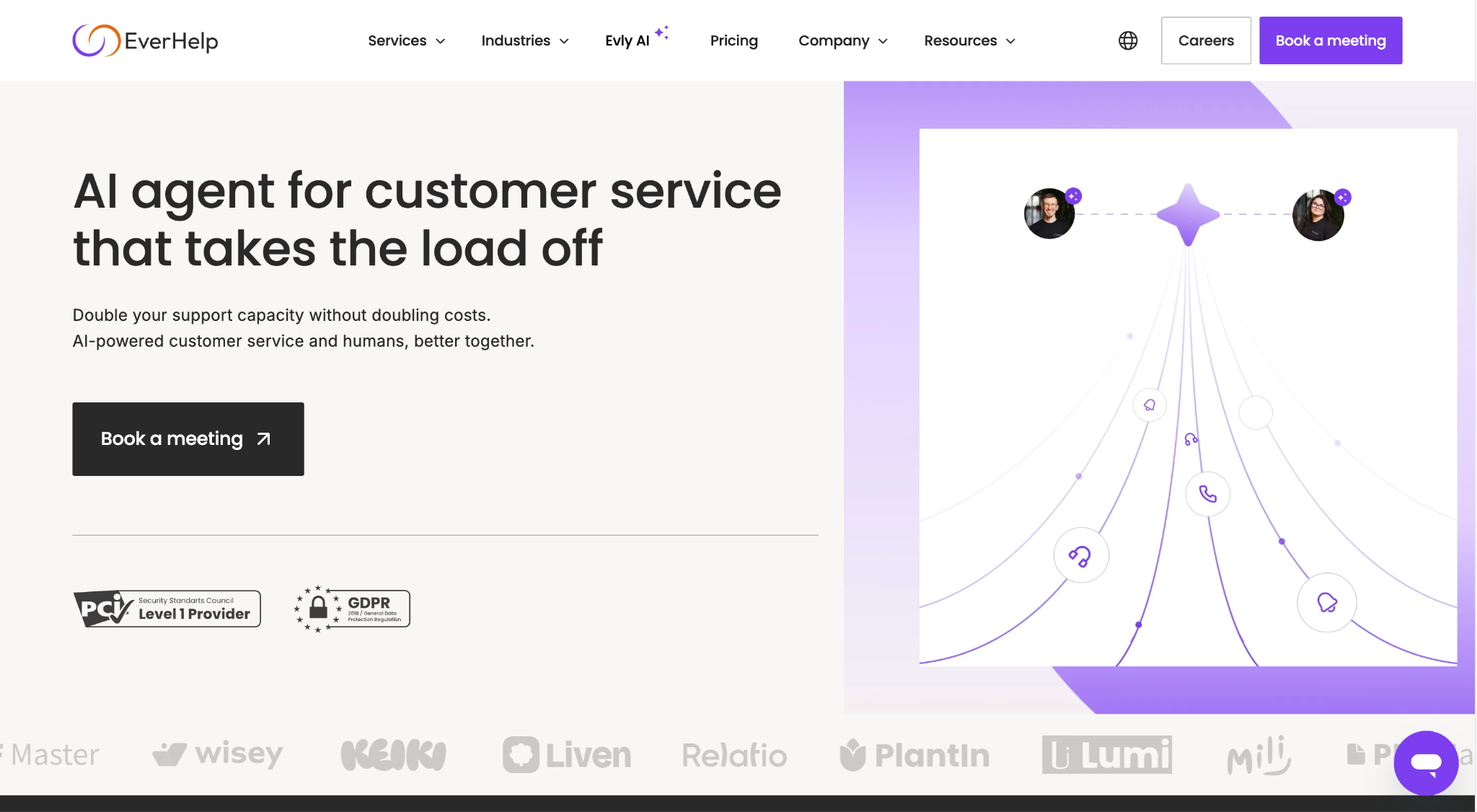Click the EverHelp logo
Screen dimensions: 1477x812
click(x=144, y=40)
